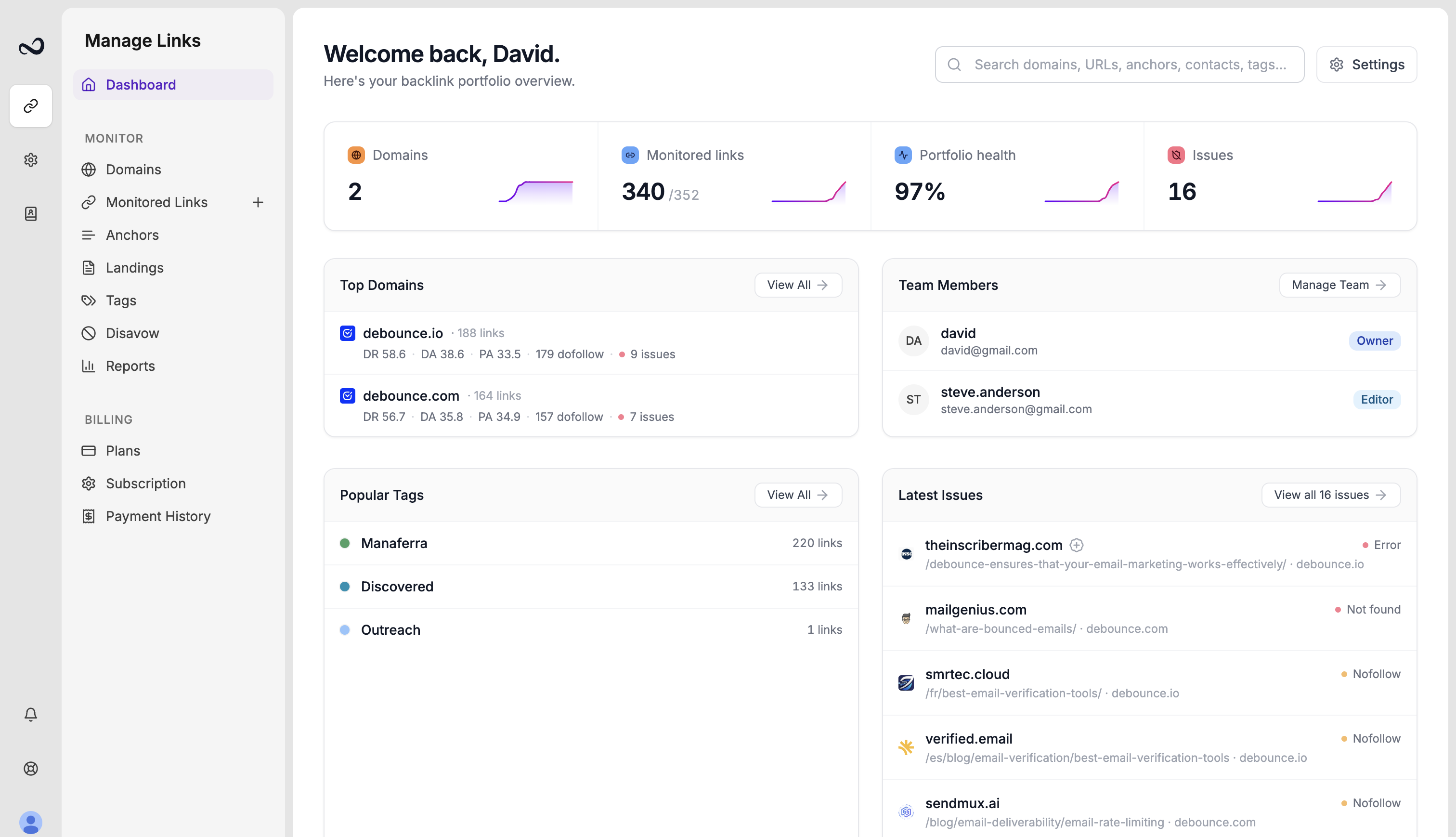1456x837 pixels.
Task: Click the verified.email favicon
Action: pyautogui.click(x=906, y=747)
